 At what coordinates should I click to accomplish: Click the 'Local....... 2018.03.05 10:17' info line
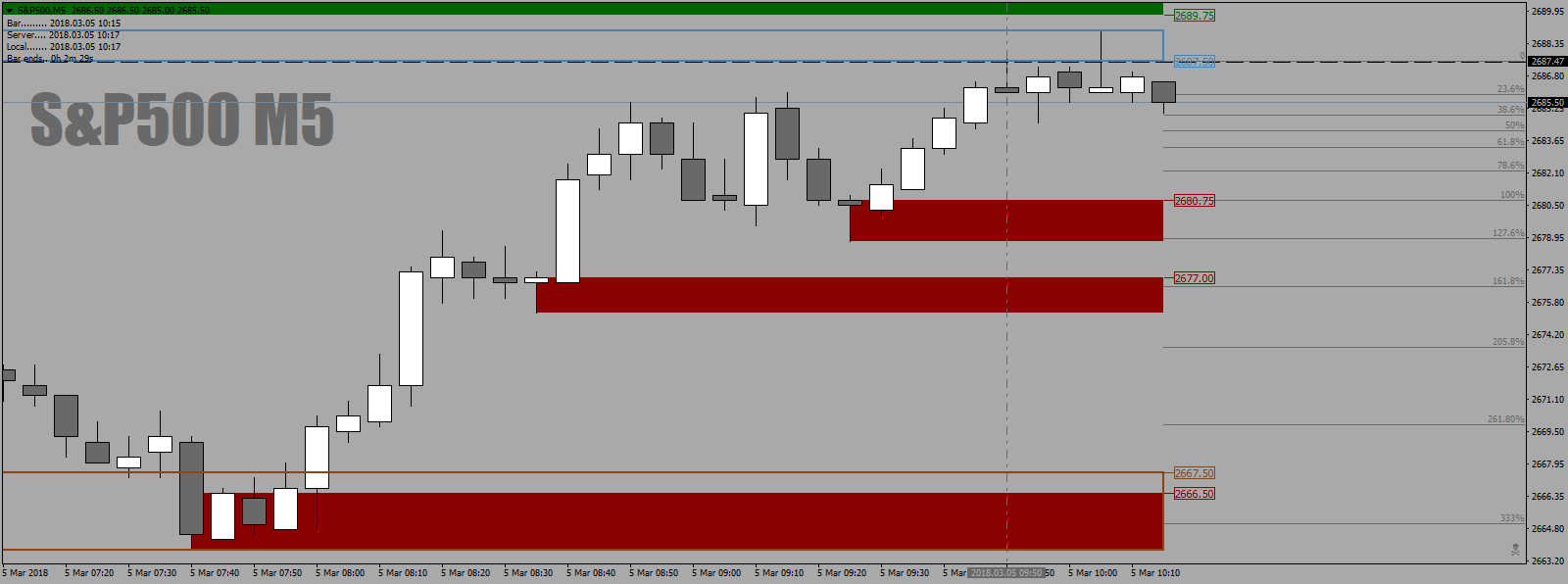pos(64,46)
